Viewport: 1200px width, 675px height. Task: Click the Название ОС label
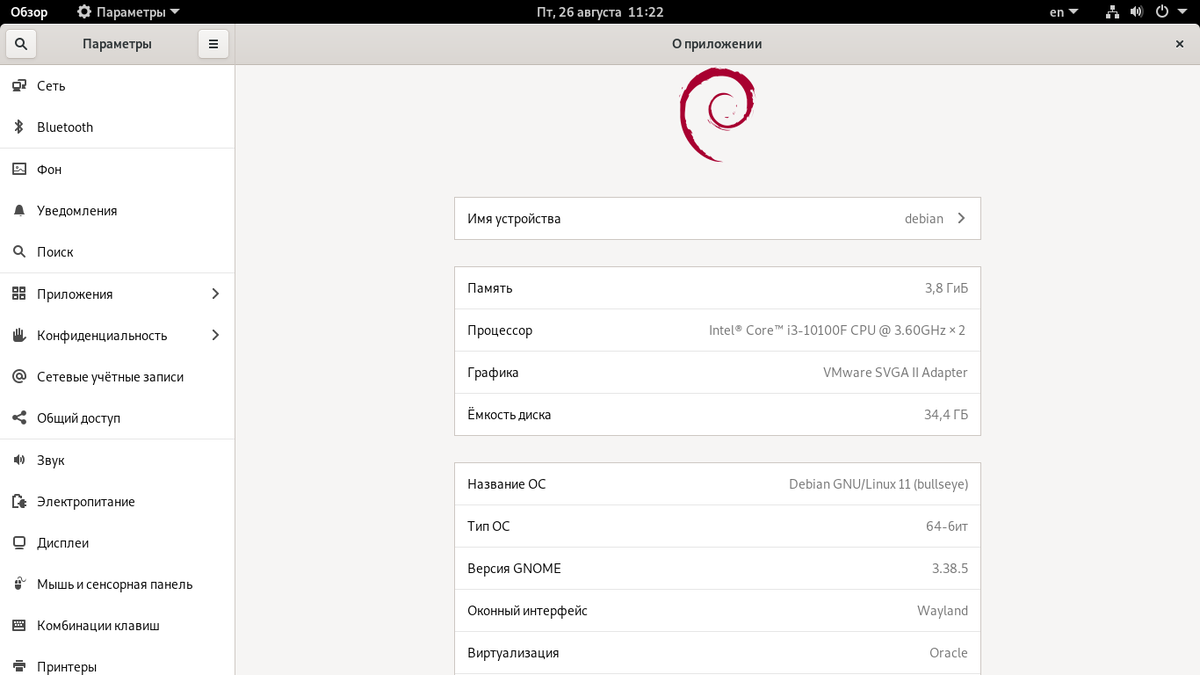(506, 484)
